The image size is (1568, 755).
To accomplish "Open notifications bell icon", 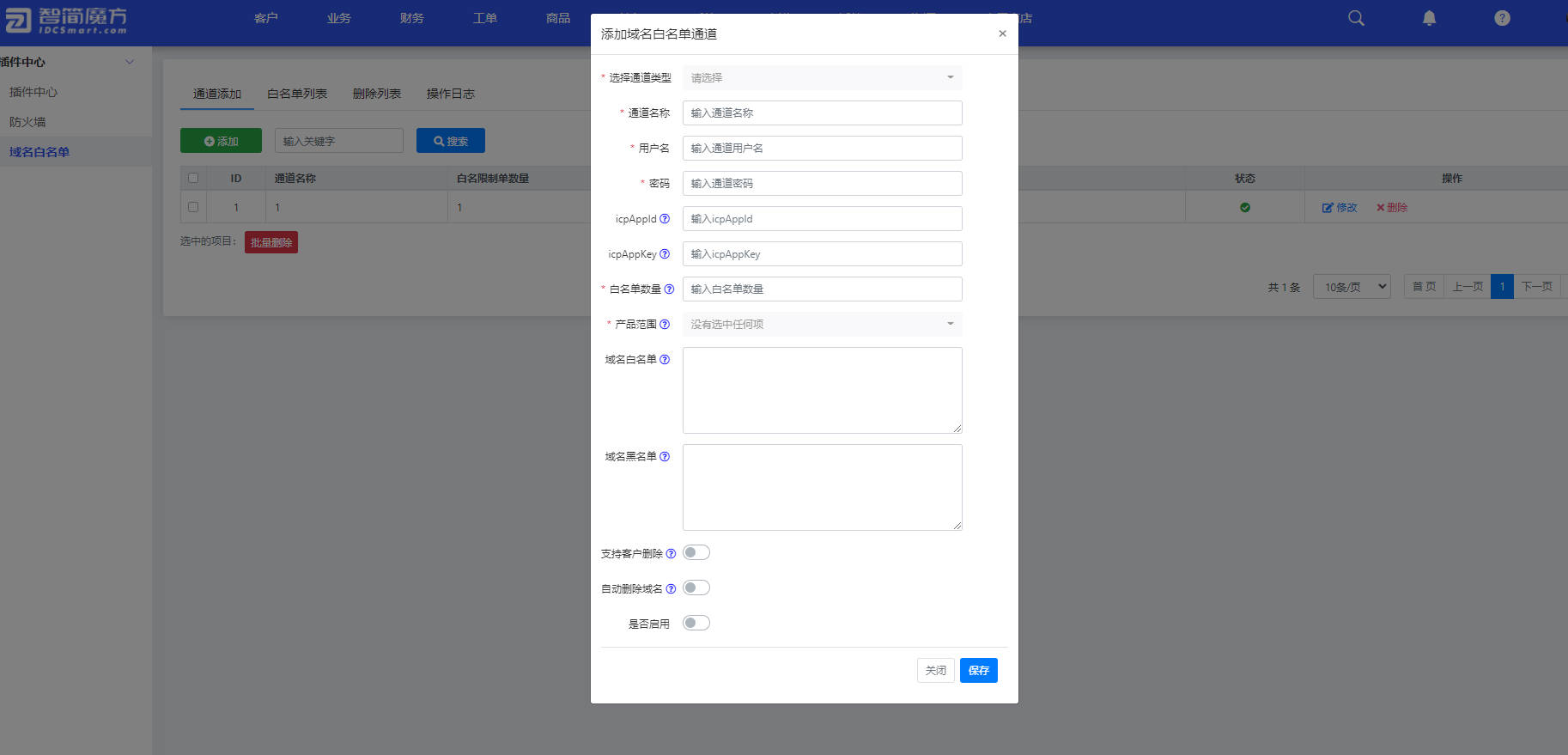I will tap(1429, 18).
